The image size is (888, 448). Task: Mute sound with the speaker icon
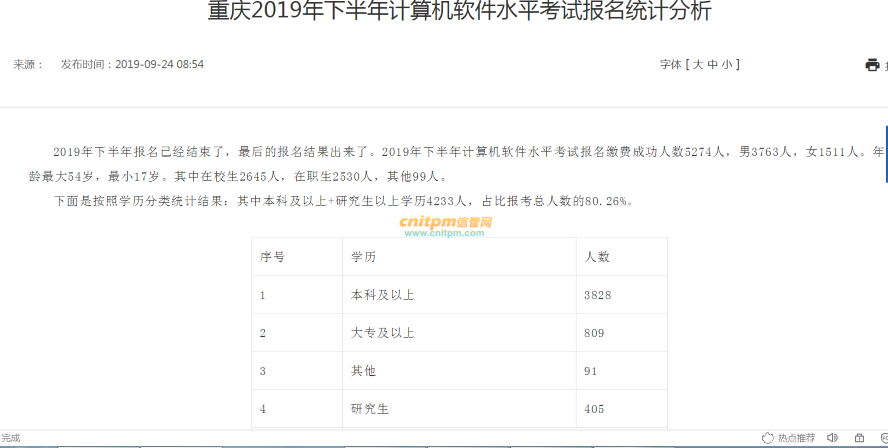pos(832,438)
